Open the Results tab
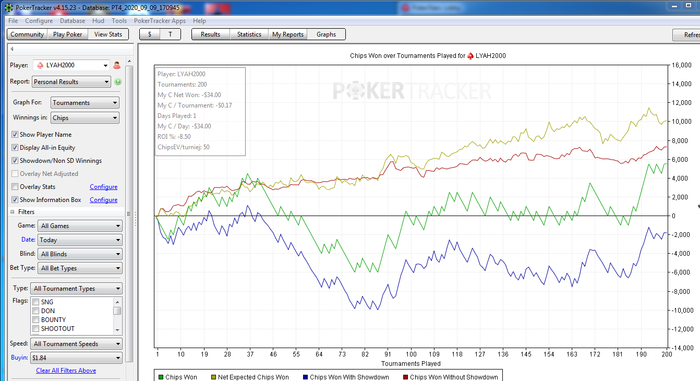The width and height of the screenshot is (700, 381). (x=210, y=34)
